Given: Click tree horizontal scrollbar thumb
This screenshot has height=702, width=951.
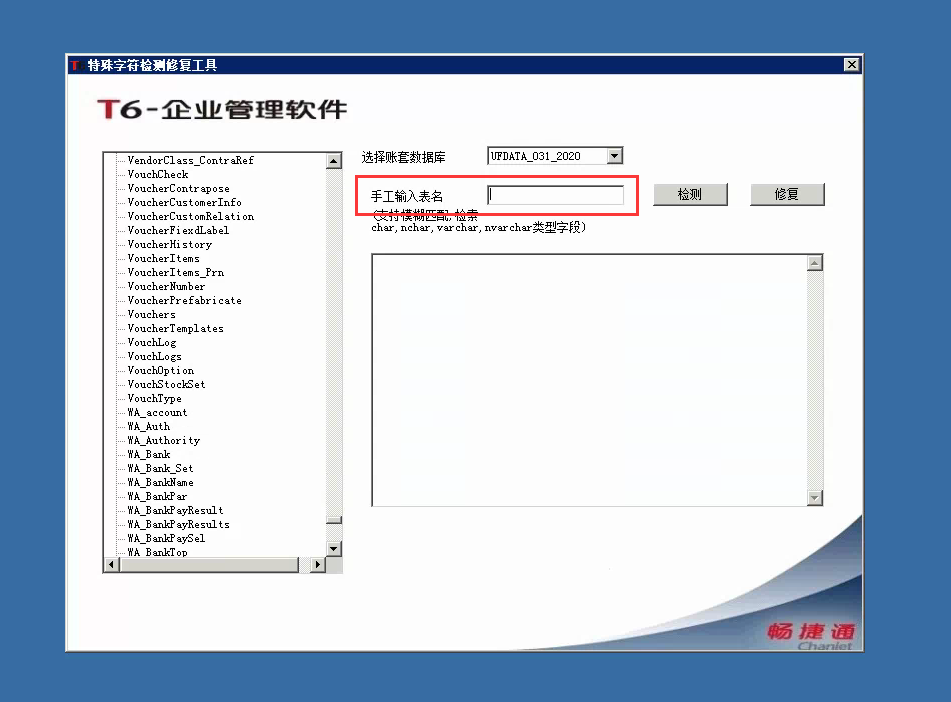Looking at the screenshot, I should click(x=210, y=565).
